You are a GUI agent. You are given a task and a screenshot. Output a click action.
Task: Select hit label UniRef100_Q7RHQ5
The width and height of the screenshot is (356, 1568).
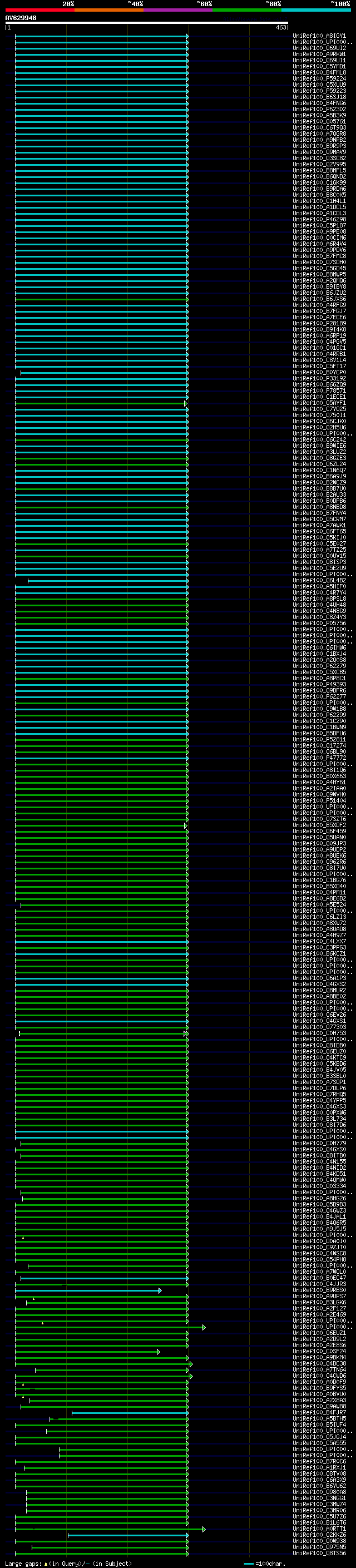click(x=319, y=1095)
